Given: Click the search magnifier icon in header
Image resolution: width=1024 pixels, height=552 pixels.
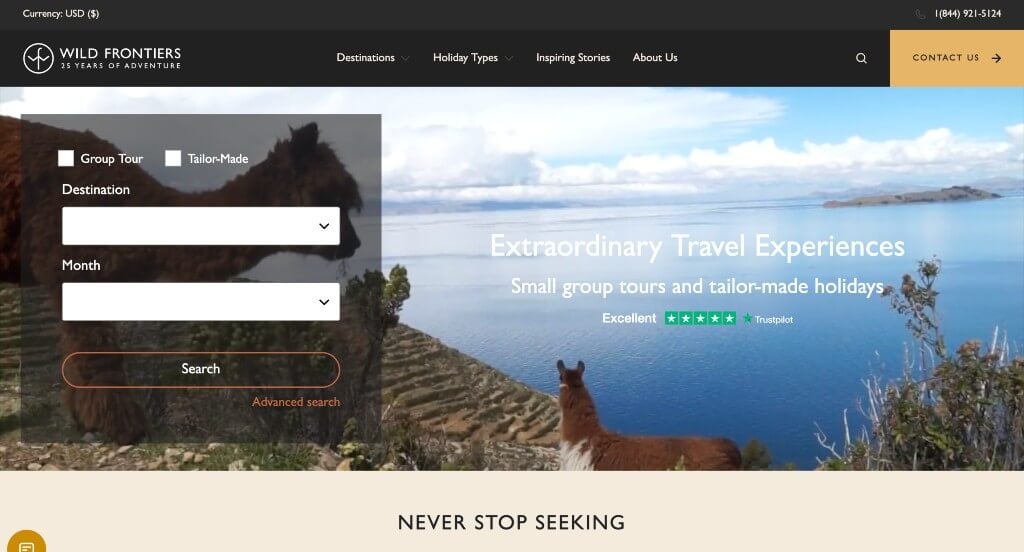Looking at the screenshot, I should coord(861,58).
